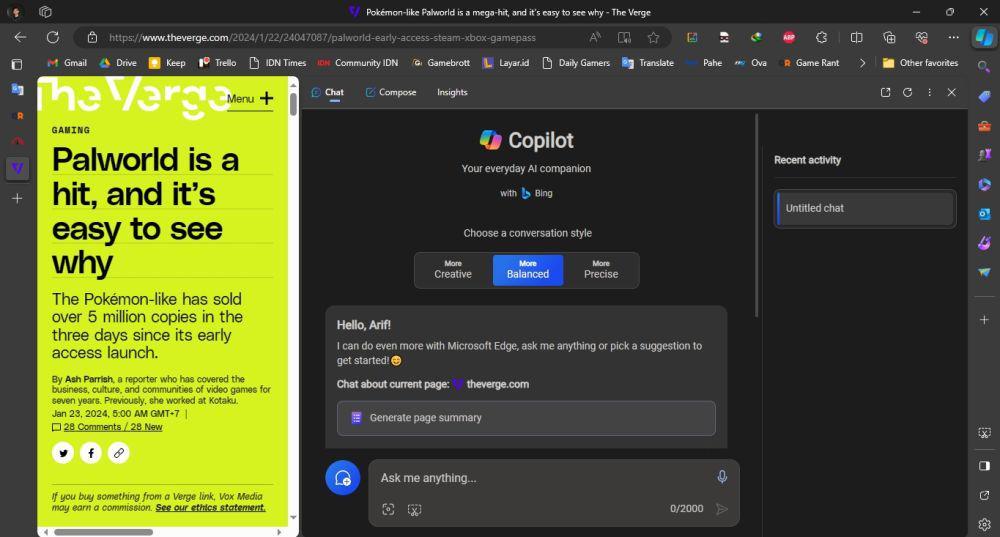Screen dimensions: 1000x537
Task: Open Copilot pane more options
Action: pos(929,92)
